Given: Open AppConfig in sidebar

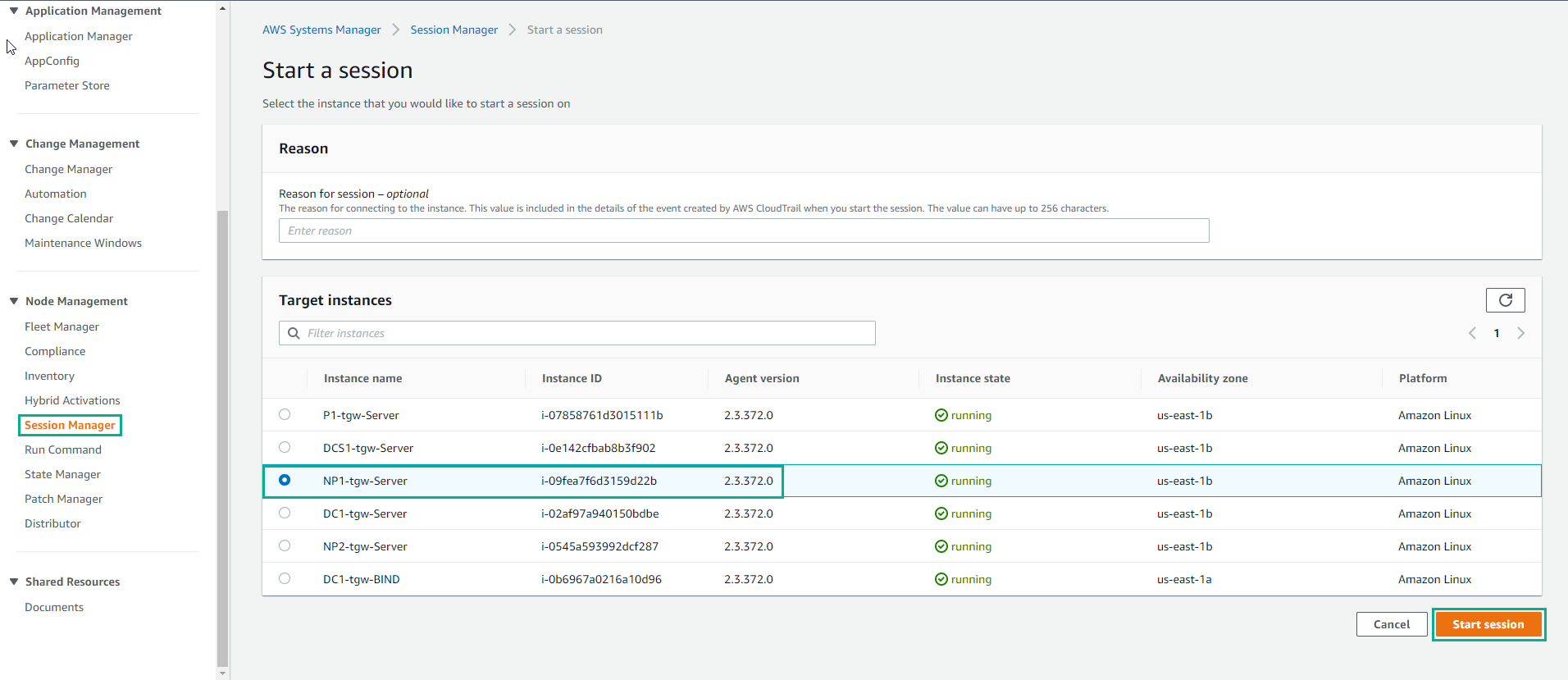Looking at the screenshot, I should [52, 61].
